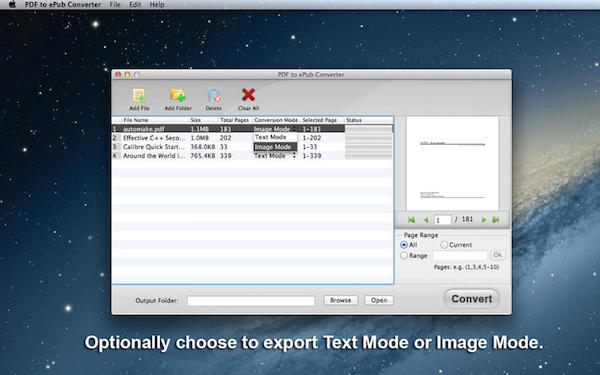Open the Help menu

point(157,5)
